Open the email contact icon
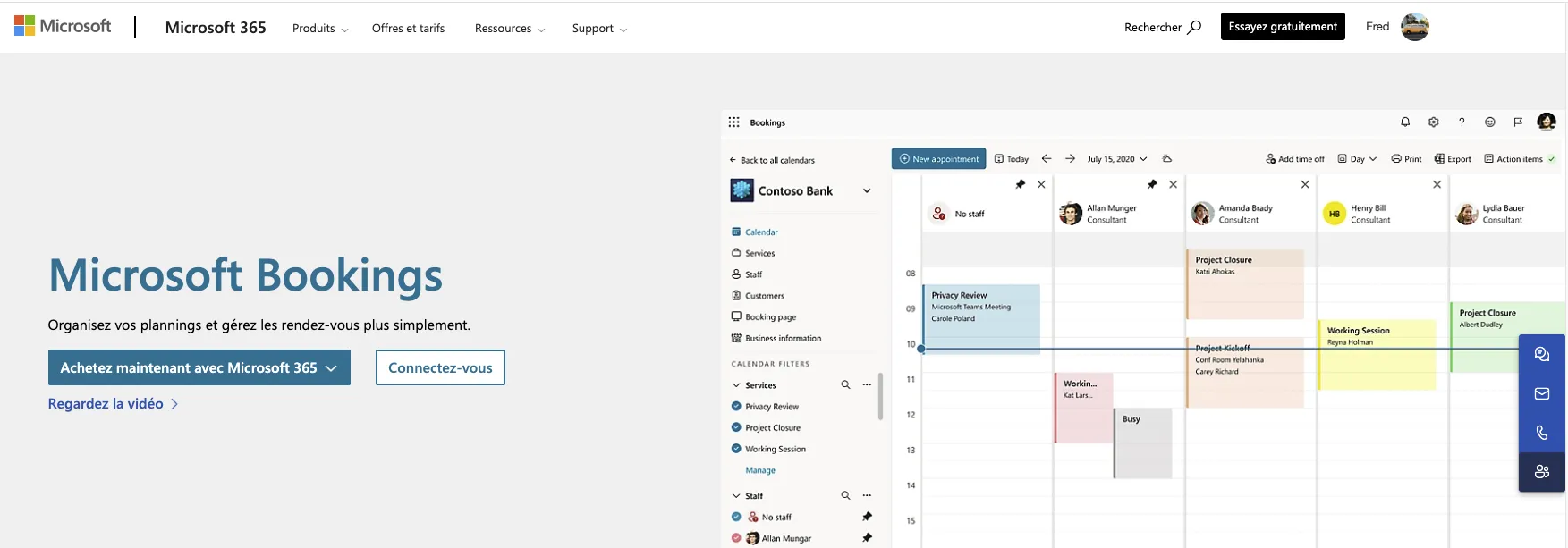Image resolution: width=1568 pixels, height=548 pixels. (x=1542, y=393)
